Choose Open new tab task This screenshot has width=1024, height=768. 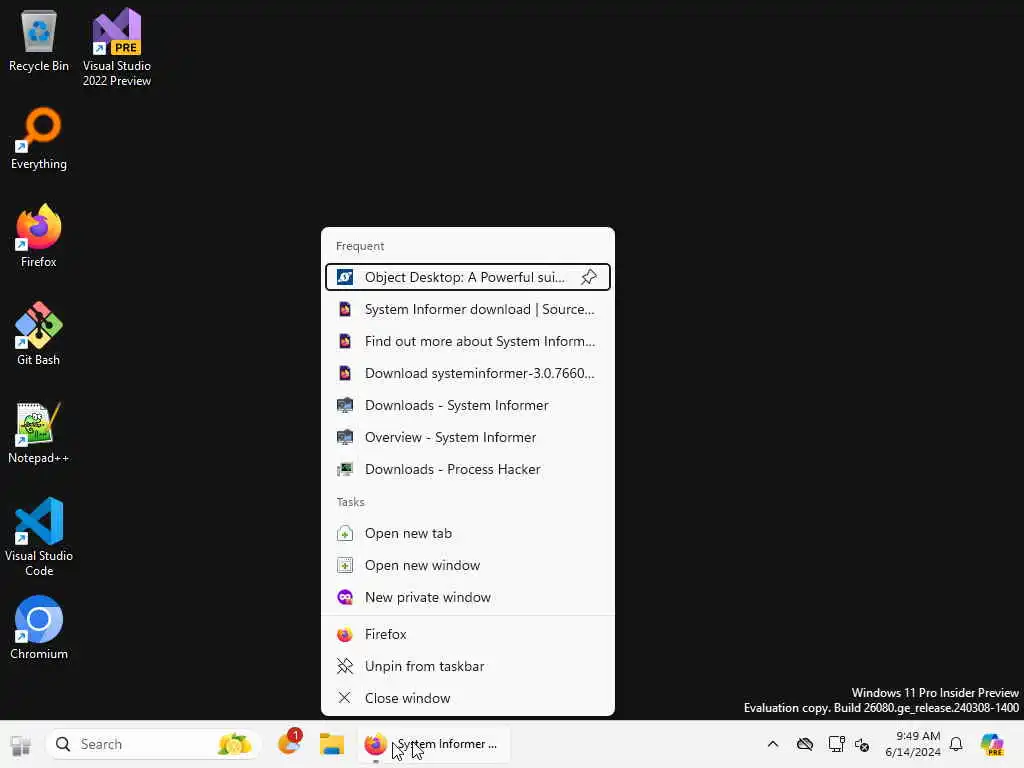click(468, 533)
